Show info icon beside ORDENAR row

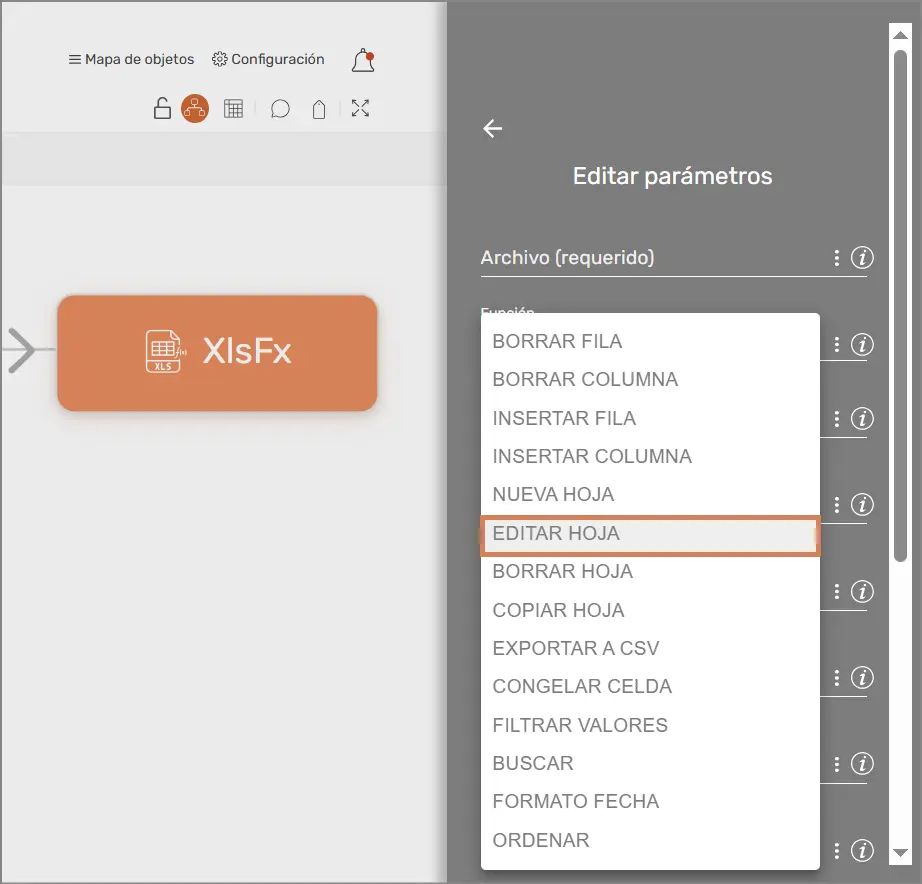coord(862,850)
